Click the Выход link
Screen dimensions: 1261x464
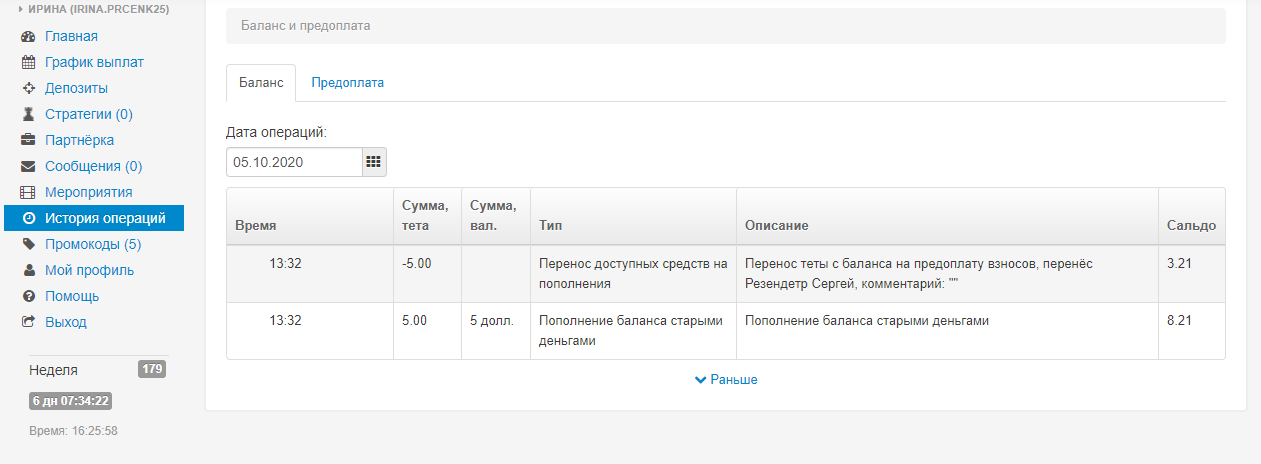coord(66,323)
